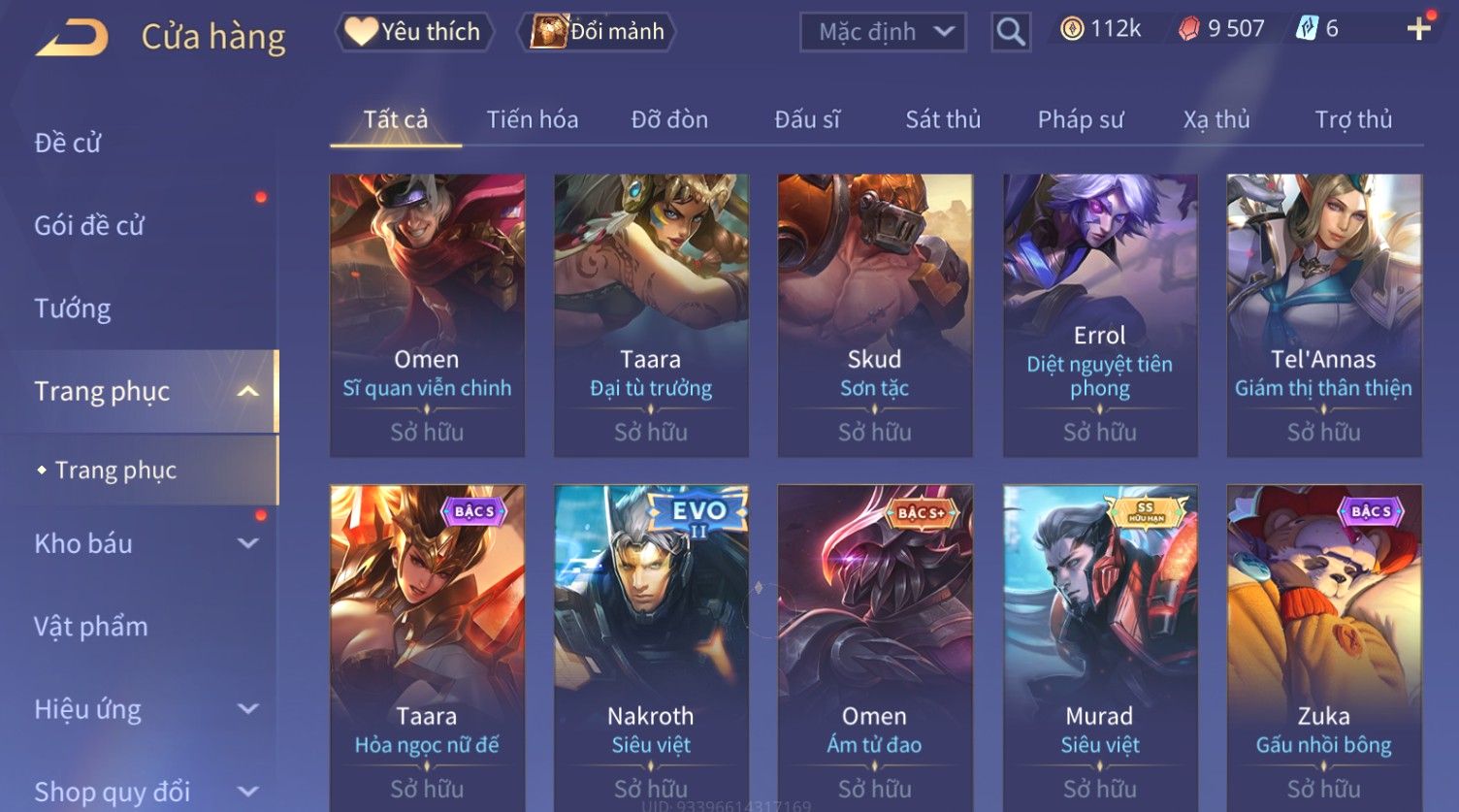This screenshot has width=1459, height=812.
Task: Click the golden back arrow icon
Action: [72, 38]
